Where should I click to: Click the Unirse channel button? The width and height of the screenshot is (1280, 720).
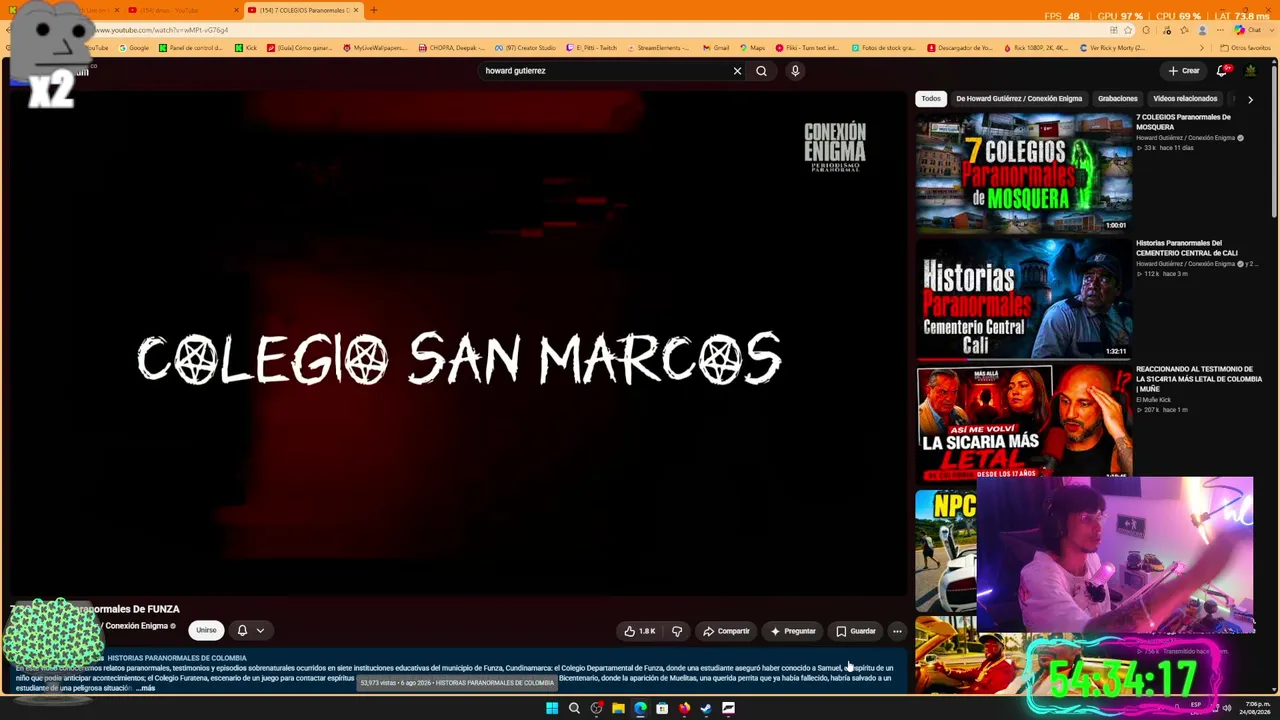coord(206,630)
